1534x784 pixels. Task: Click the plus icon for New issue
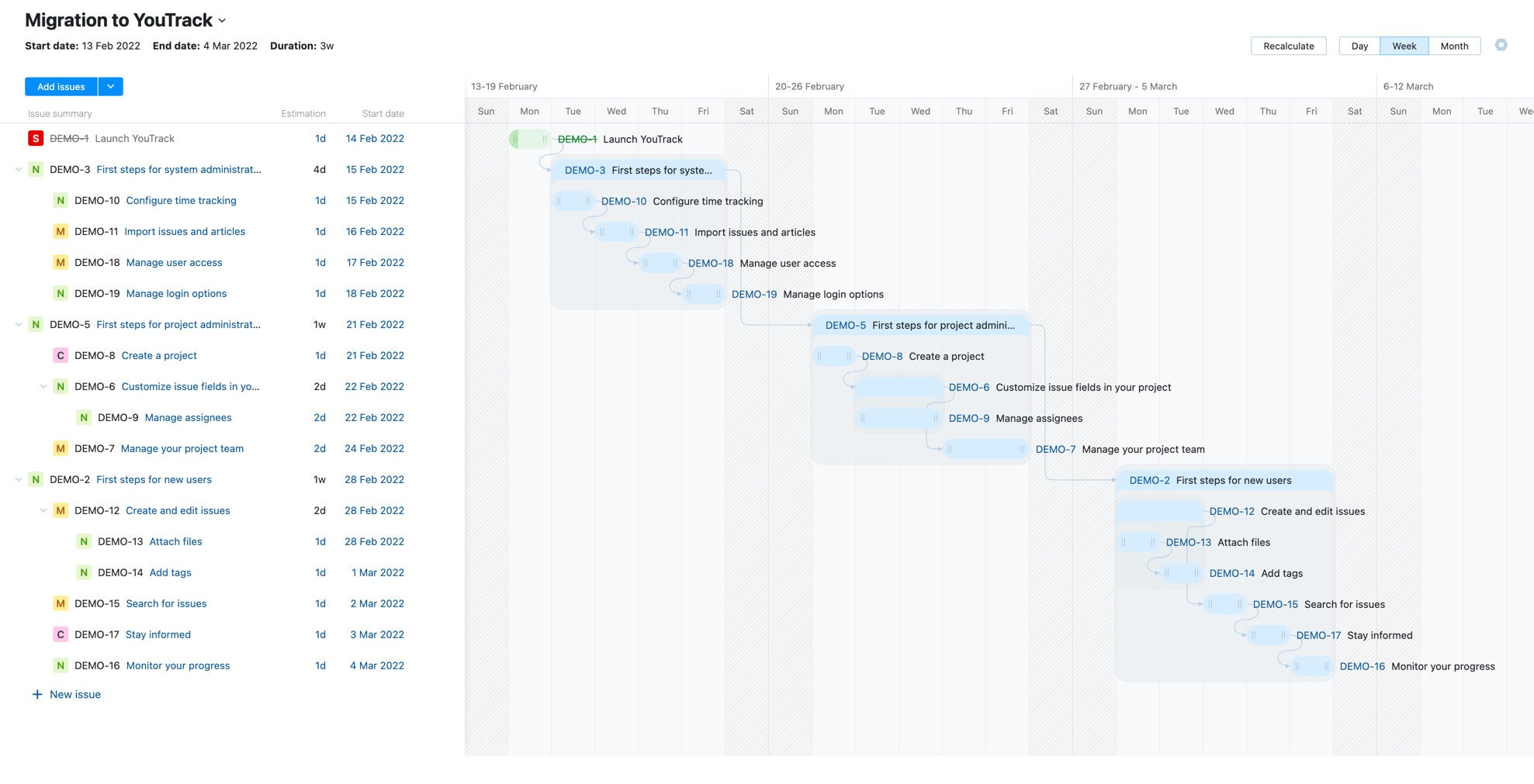coord(37,695)
